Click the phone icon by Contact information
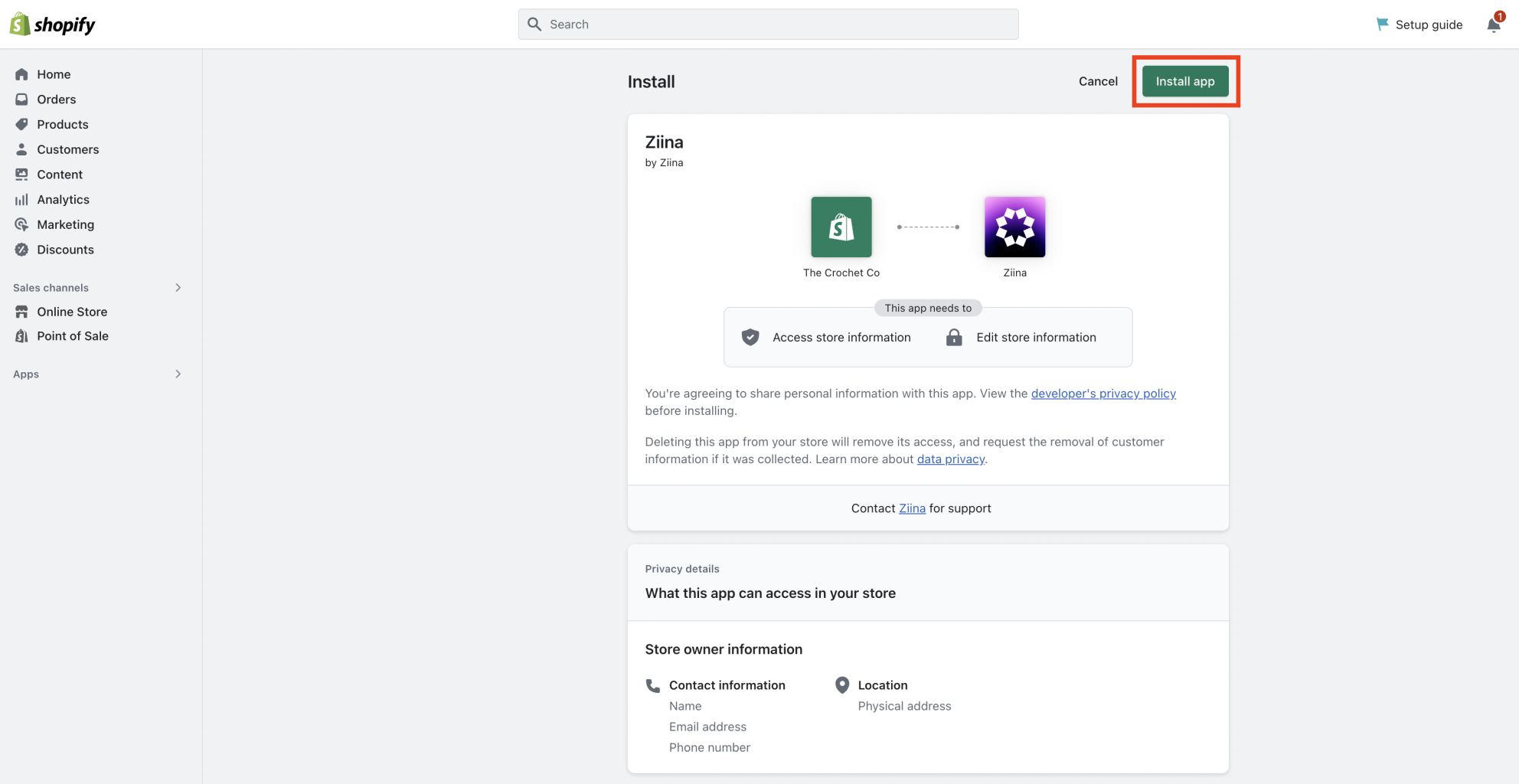 (x=653, y=685)
